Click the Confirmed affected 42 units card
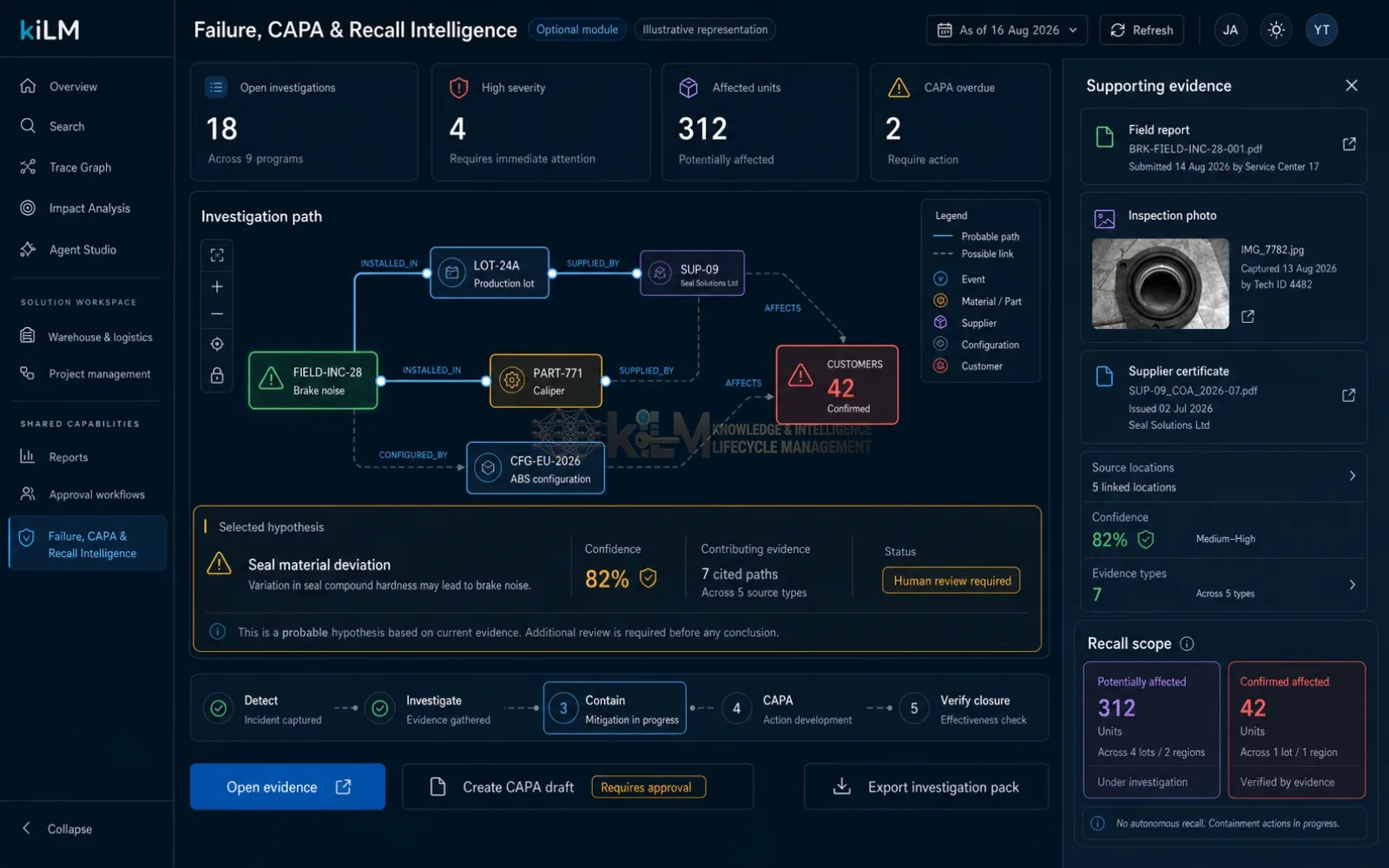Image resolution: width=1389 pixels, height=868 pixels. (1296, 730)
